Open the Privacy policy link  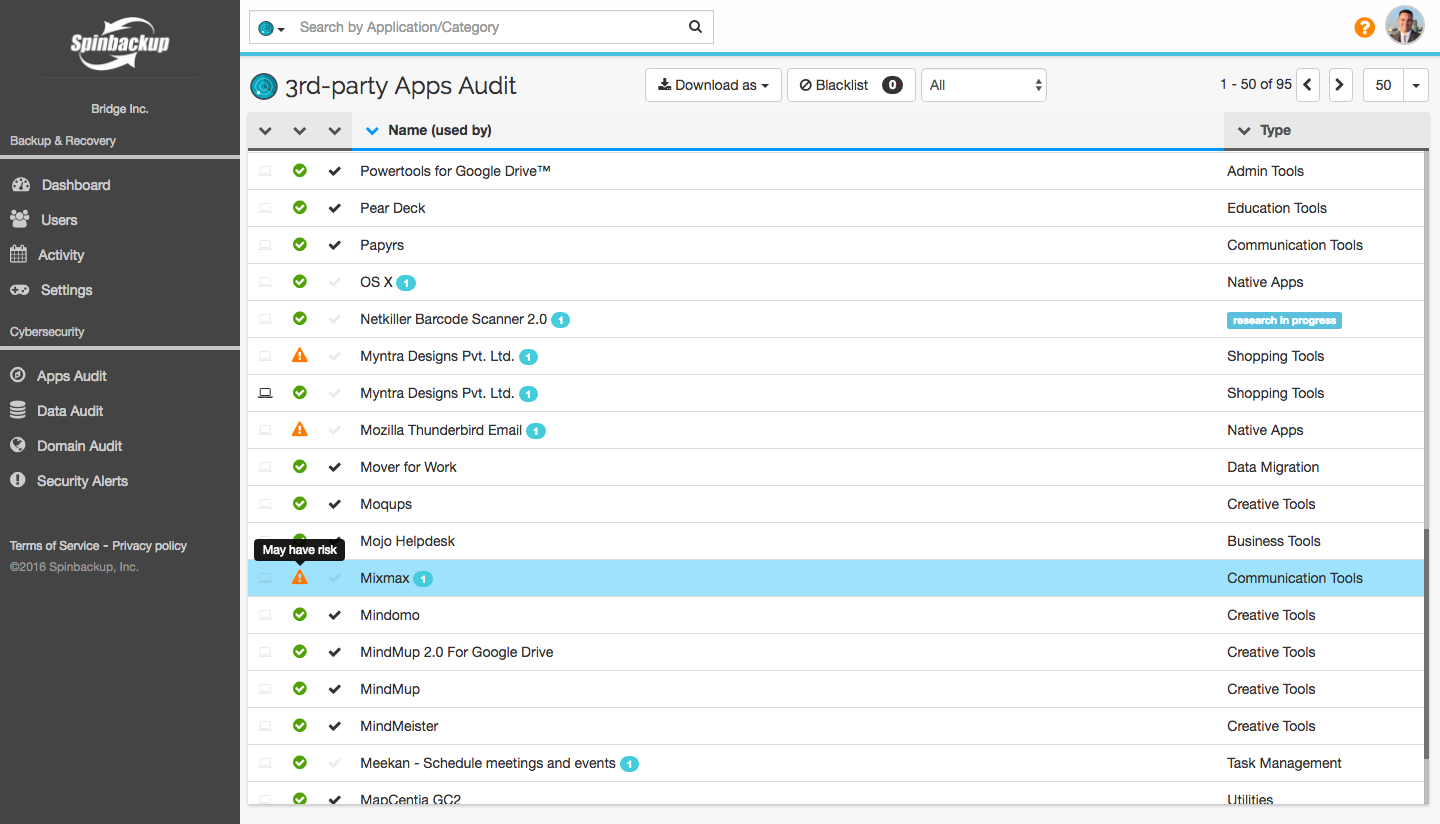pos(150,546)
